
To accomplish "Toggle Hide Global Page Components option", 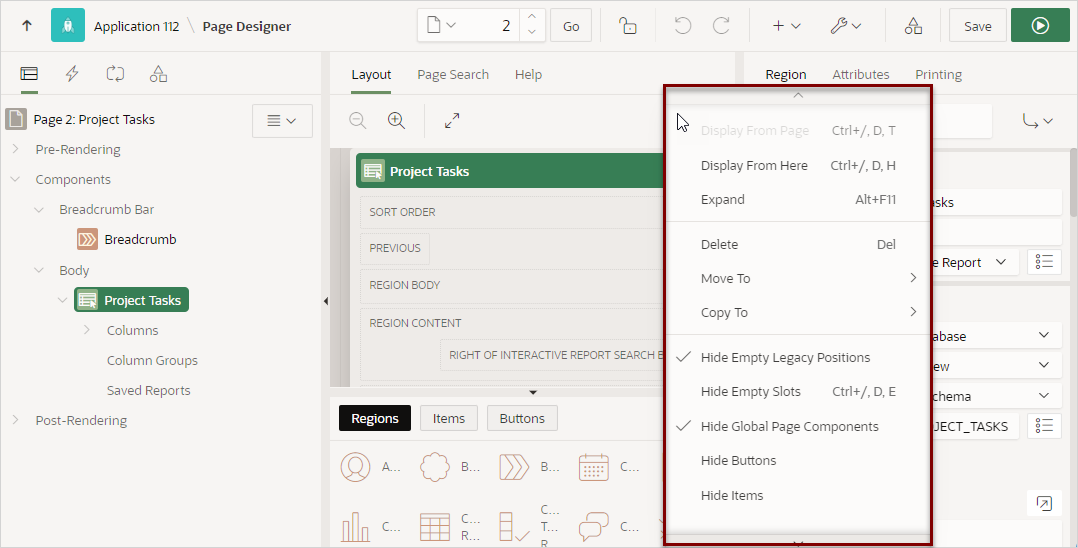I will (798, 426).
